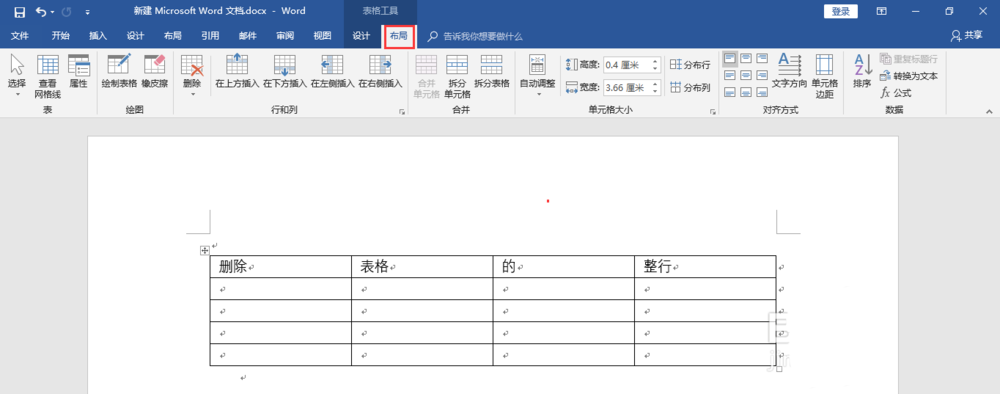Viewport: 1000px width, 394px height.
Task: Collapse the ribbon with the chevron arrow
Action: pyautogui.click(x=989, y=112)
